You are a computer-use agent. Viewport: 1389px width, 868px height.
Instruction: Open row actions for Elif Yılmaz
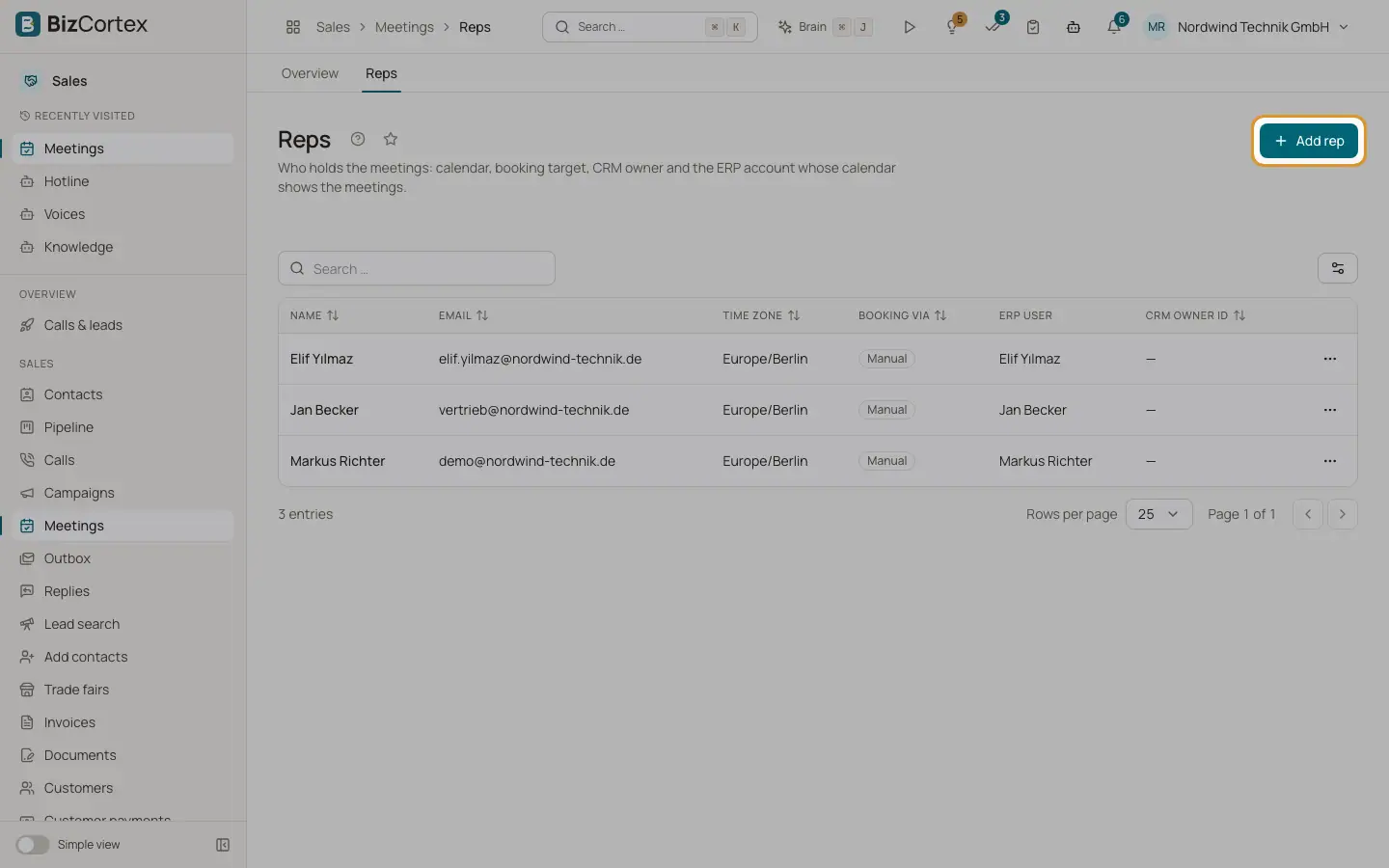pos(1330,359)
